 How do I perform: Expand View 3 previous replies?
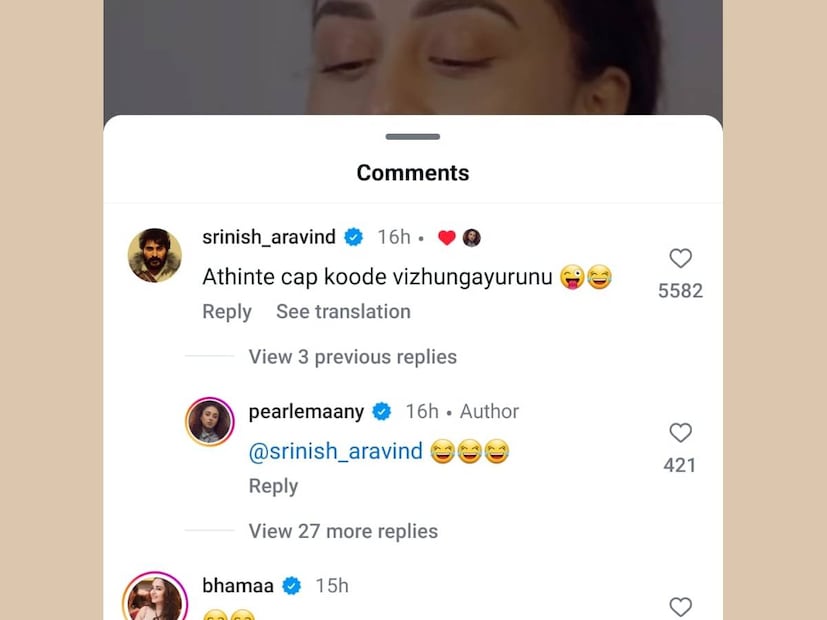(352, 357)
